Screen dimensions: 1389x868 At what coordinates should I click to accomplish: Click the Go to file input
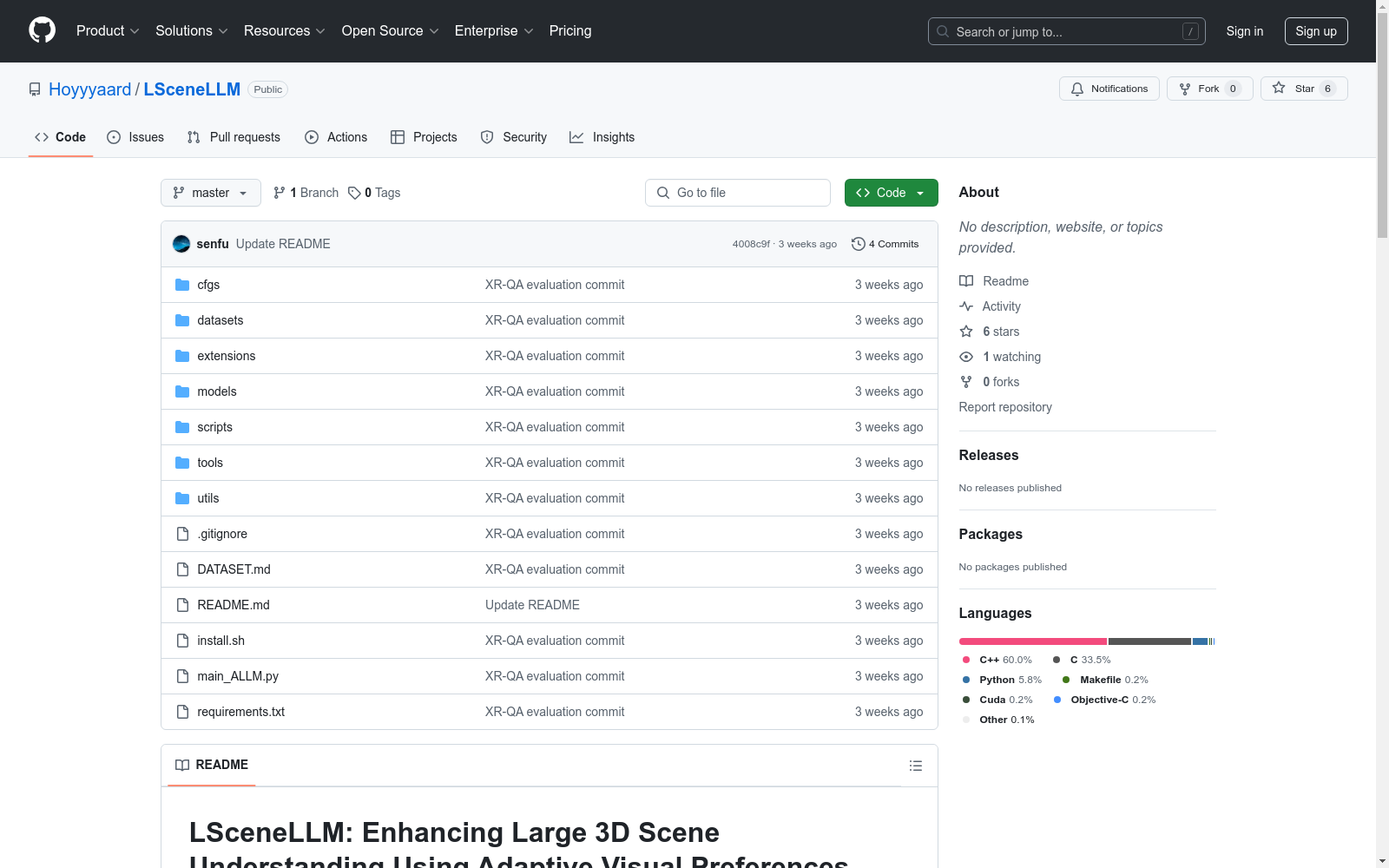[x=738, y=193]
